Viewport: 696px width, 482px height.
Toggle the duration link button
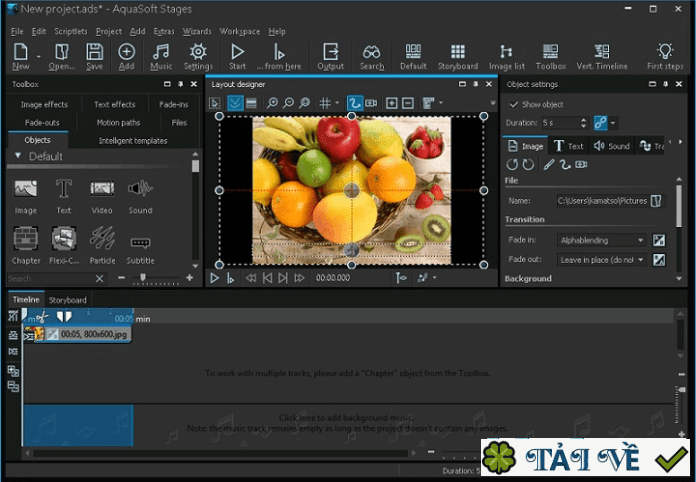(600, 122)
